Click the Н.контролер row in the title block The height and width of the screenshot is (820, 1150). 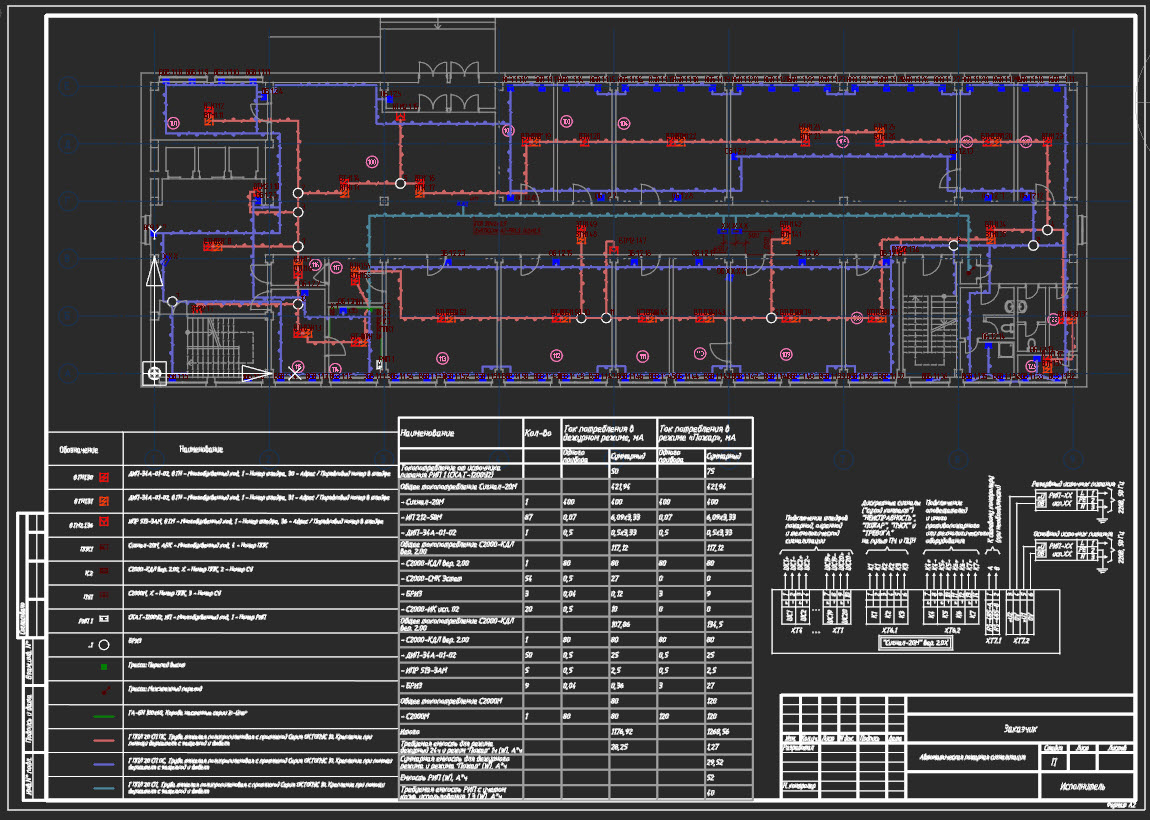pos(799,785)
